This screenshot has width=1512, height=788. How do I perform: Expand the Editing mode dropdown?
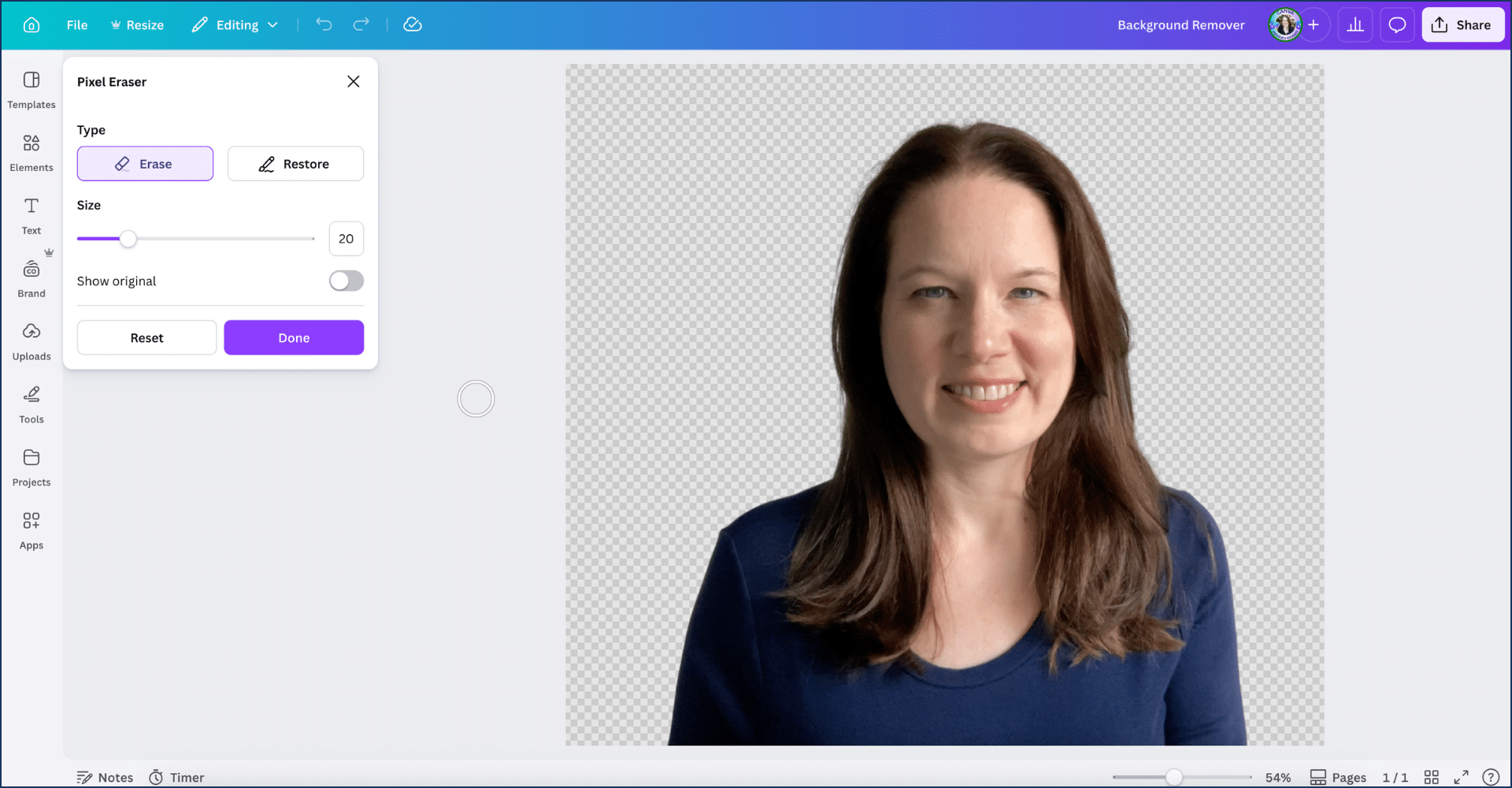235,25
